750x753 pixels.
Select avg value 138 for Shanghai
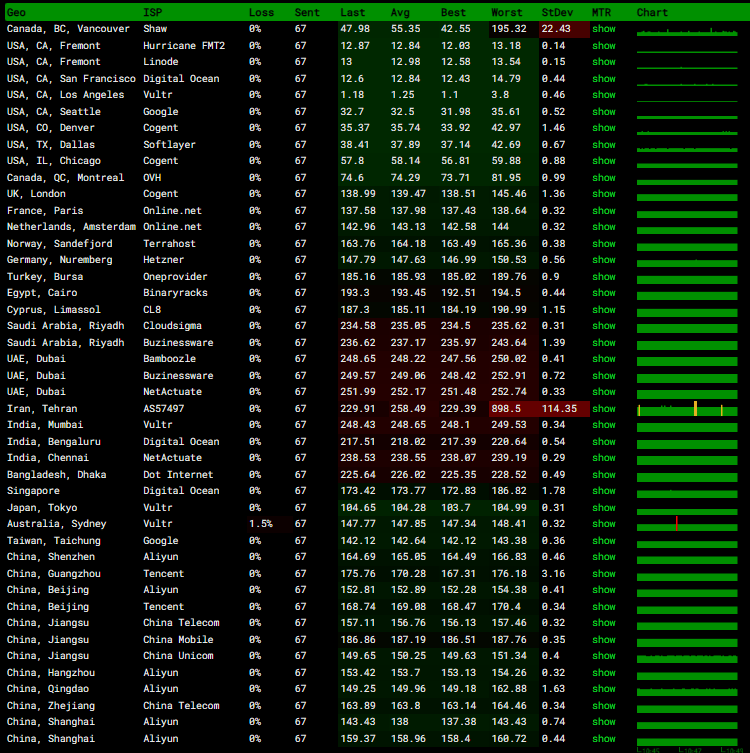399,722
